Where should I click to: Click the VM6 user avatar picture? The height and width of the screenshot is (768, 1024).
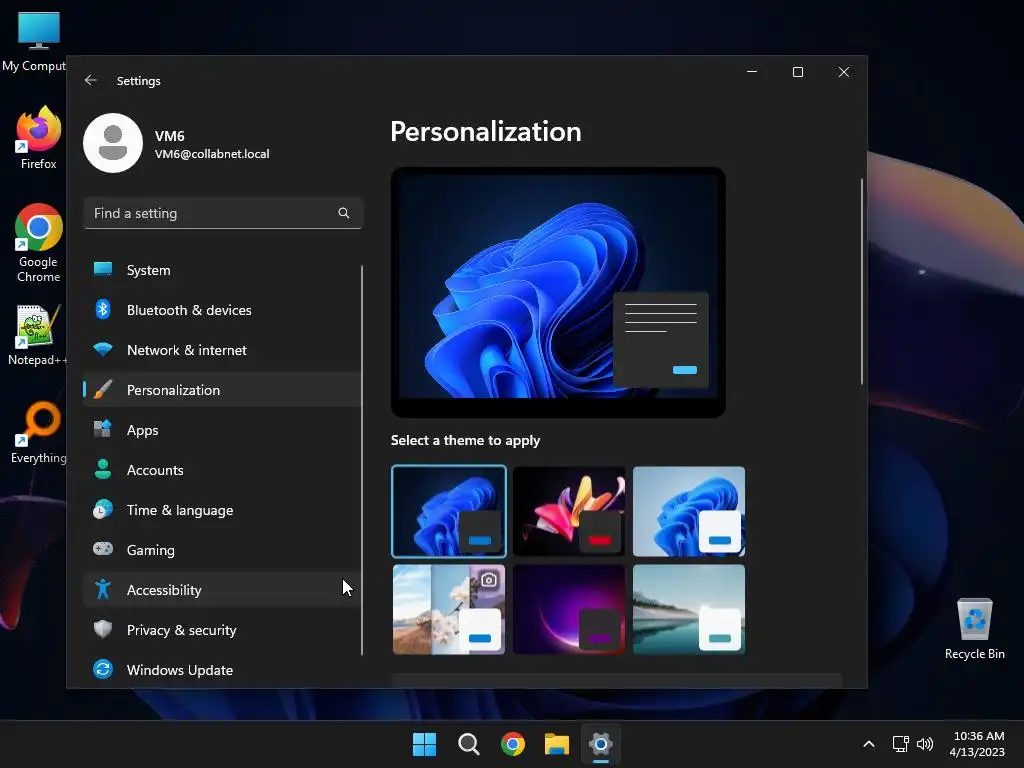[113, 143]
